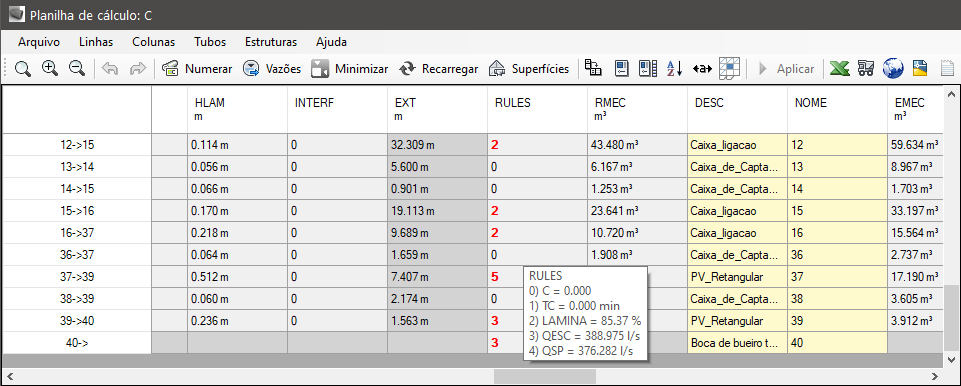Open the Arquivo menu
The image size is (961, 386).
(x=39, y=42)
